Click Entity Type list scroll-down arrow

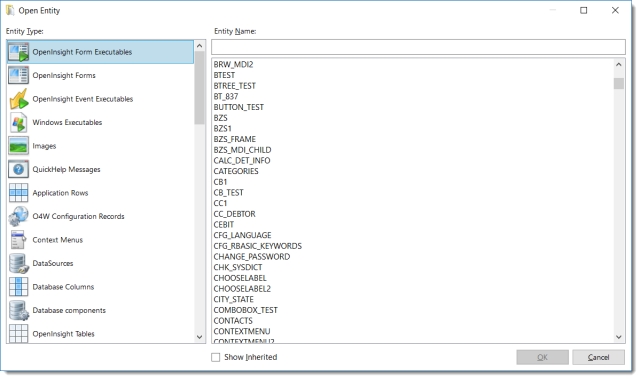pyautogui.click(x=200, y=337)
